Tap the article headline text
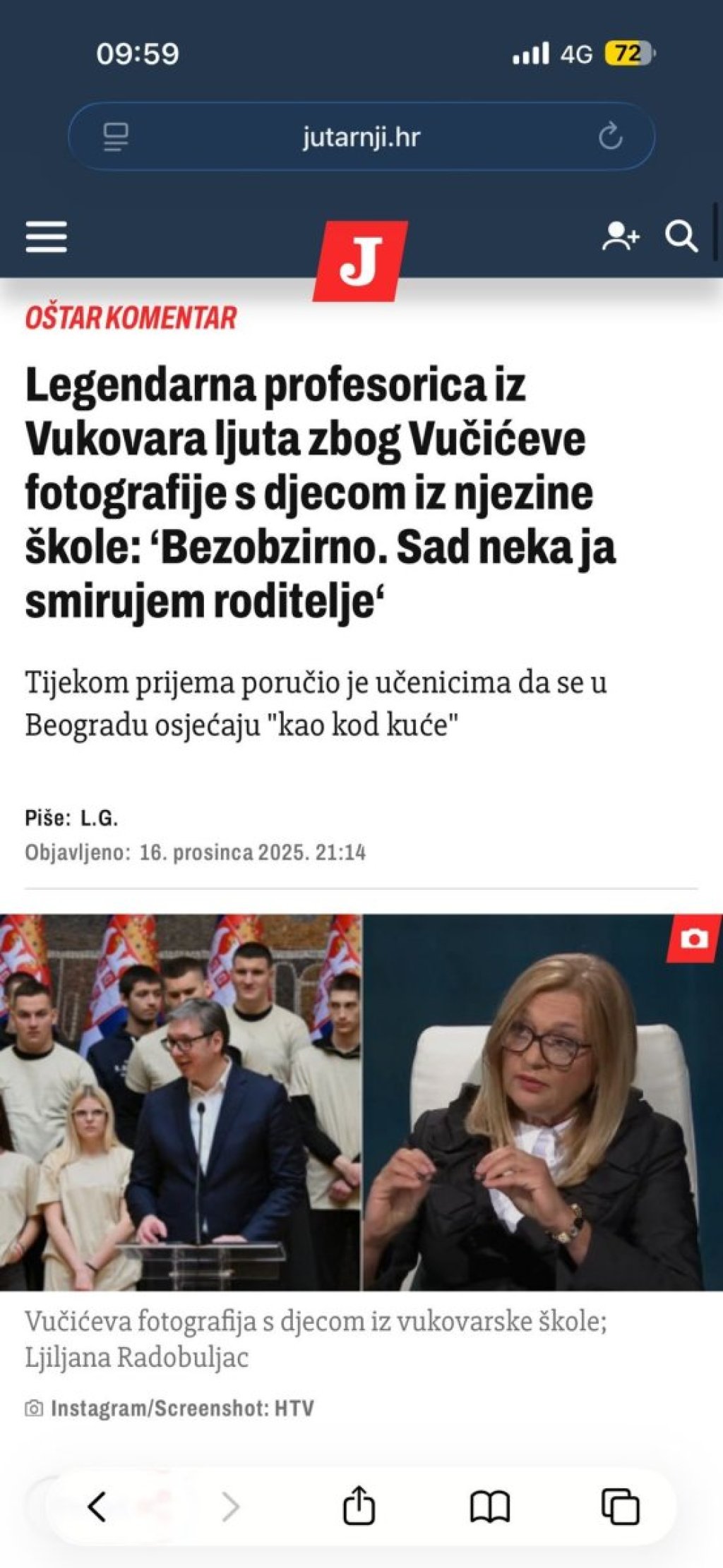 321,493
